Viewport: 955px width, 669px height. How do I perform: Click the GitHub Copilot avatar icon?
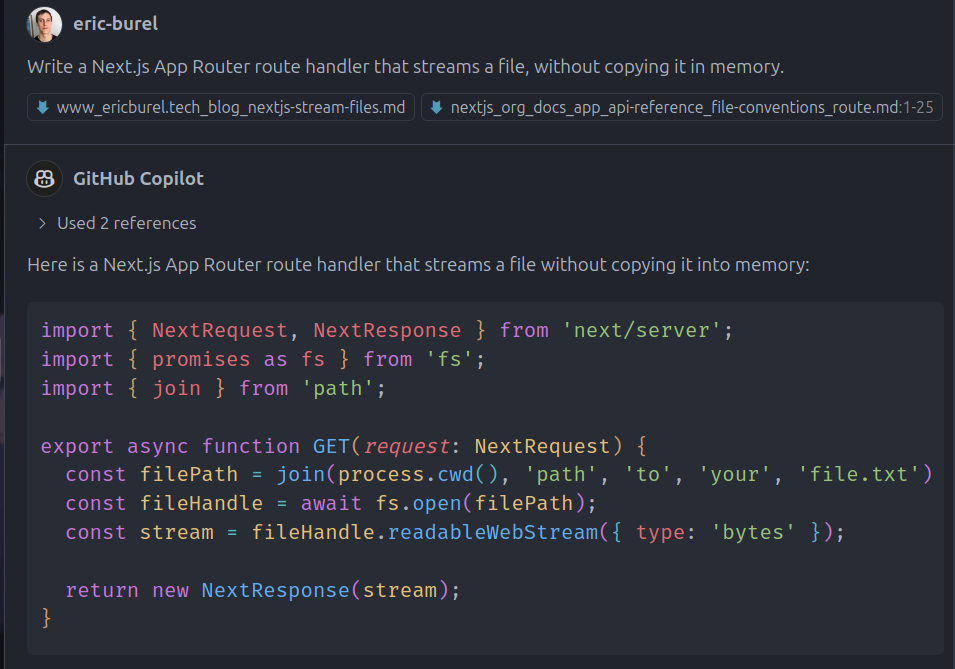coord(44,179)
